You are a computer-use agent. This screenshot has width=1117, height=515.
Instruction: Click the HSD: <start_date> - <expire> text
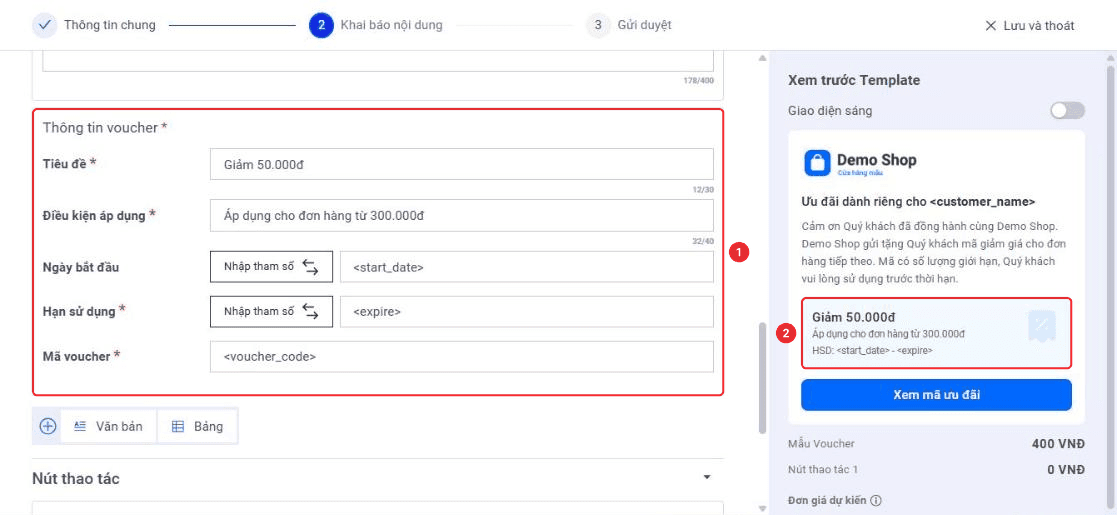(x=872, y=350)
